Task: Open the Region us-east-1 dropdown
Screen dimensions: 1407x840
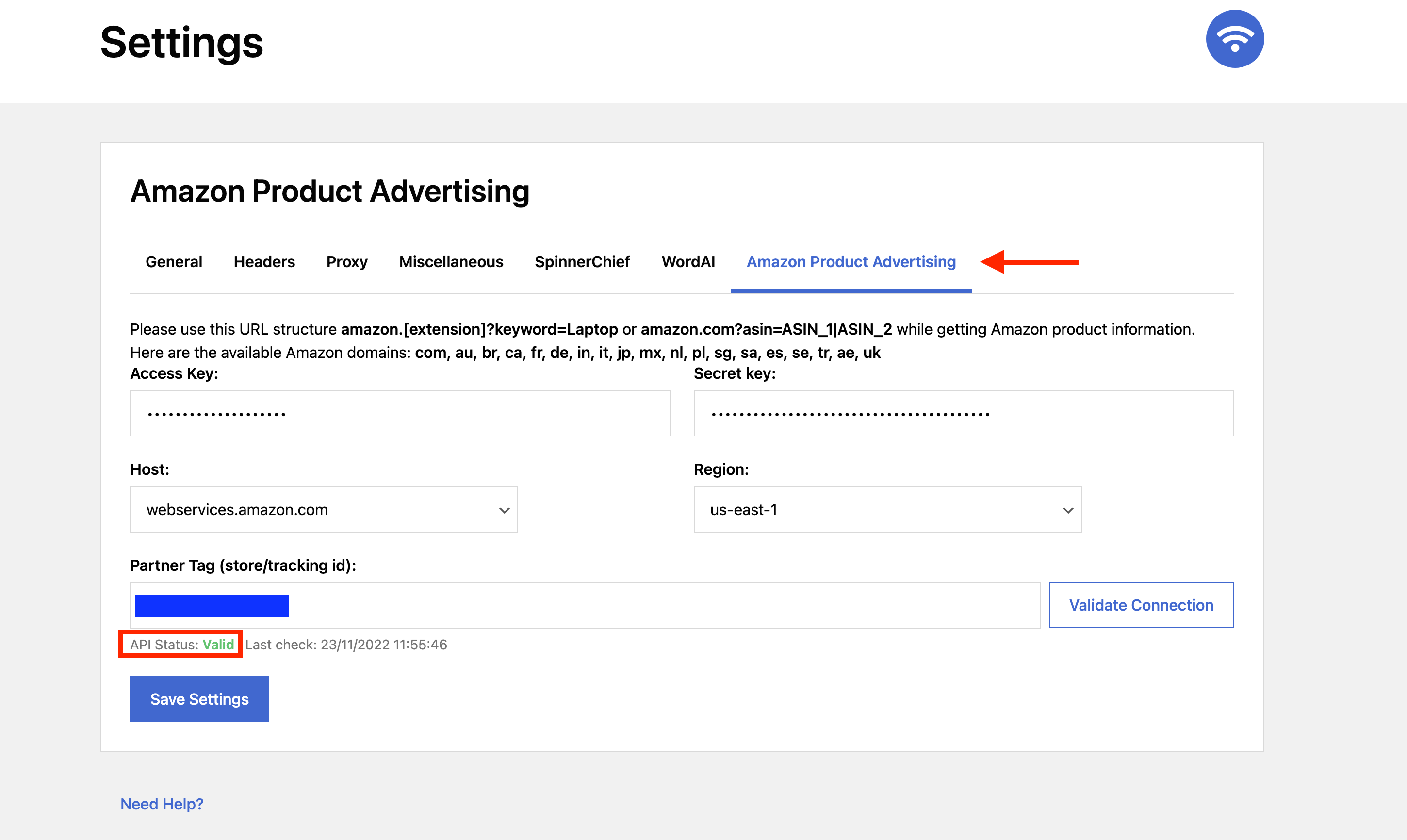Action: pos(887,509)
